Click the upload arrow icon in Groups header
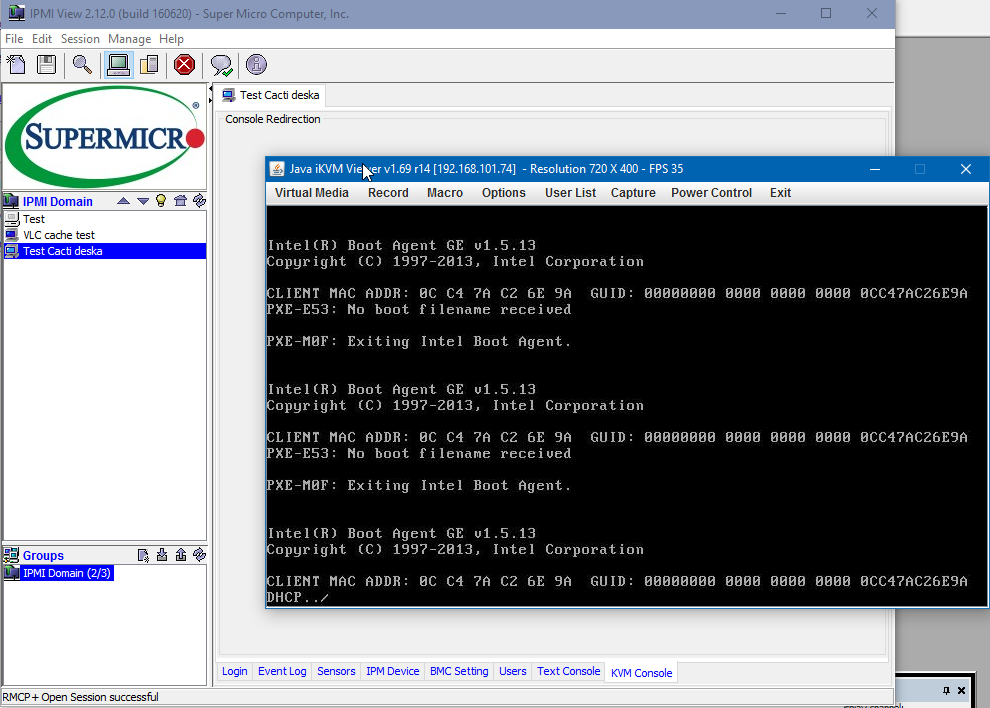Viewport: 990px width, 708px height. click(x=181, y=555)
